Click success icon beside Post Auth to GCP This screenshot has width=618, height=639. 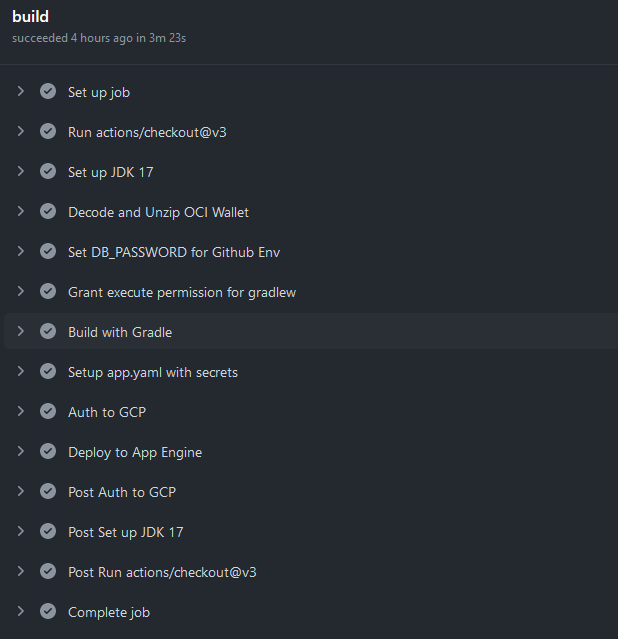[48, 491]
